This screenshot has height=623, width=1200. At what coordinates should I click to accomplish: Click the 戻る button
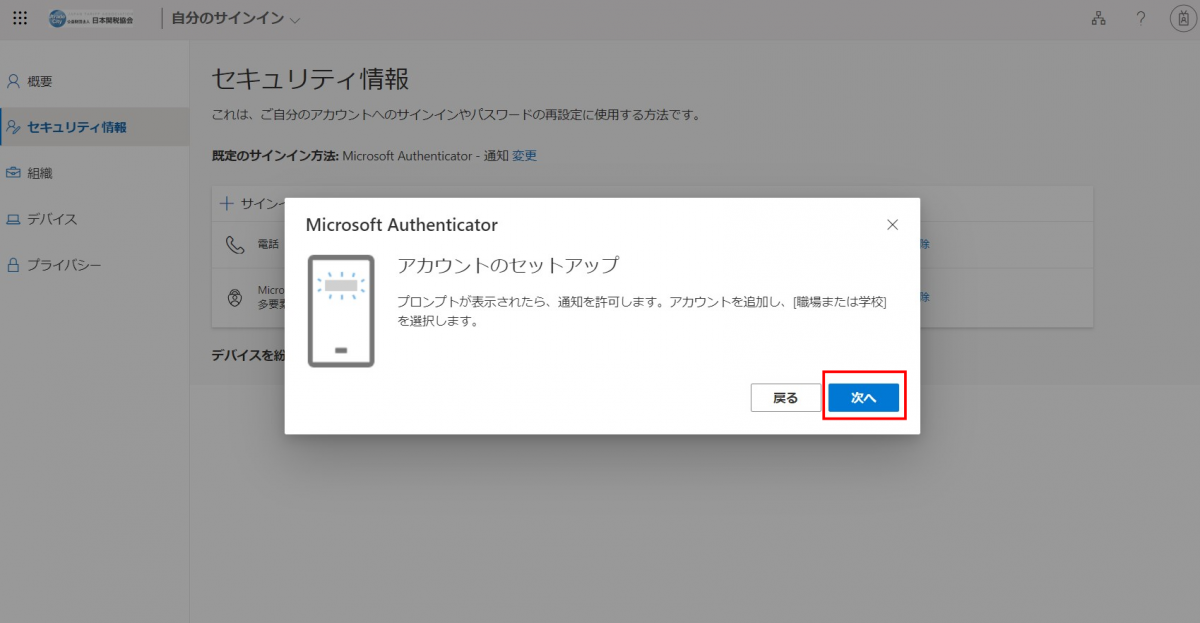pos(786,398)
